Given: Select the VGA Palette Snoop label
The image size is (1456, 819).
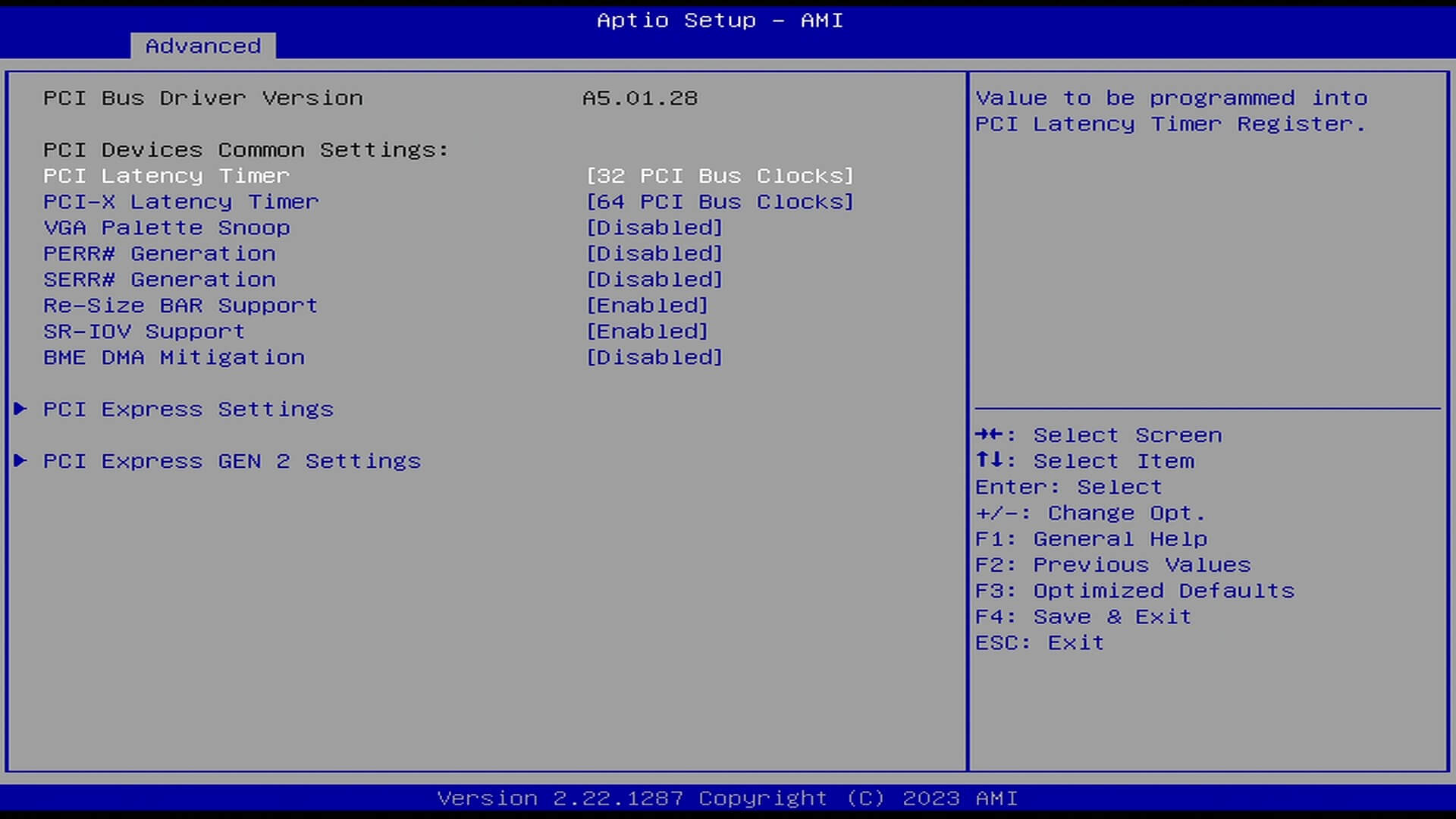Looking at the screenshot, I should pos(167,227).
